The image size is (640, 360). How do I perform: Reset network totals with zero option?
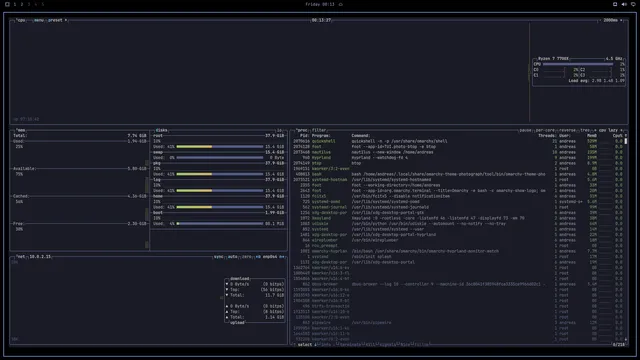247,257
